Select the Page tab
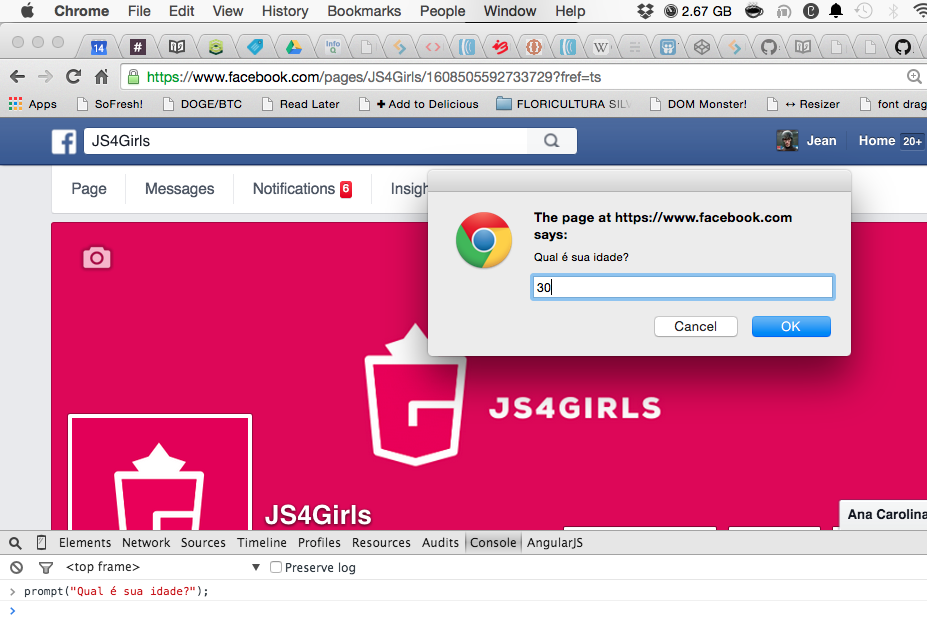This screenshot has width=927, height=628. point(89,189)
